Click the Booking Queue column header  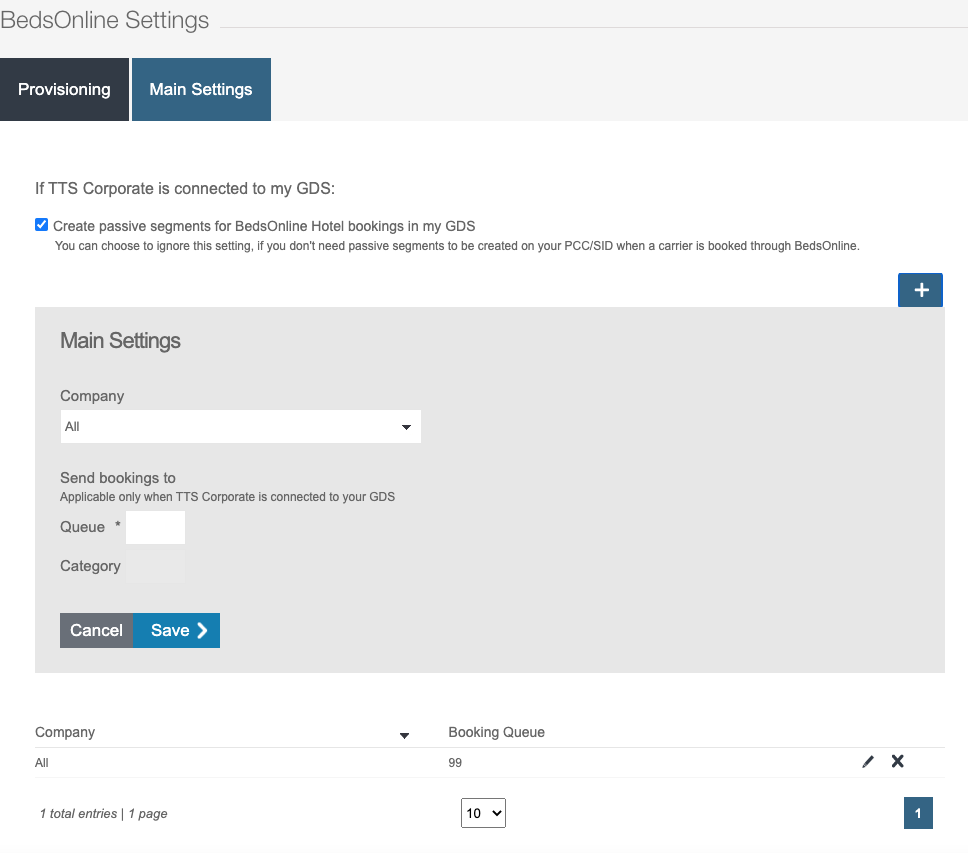tap(496, 732)
